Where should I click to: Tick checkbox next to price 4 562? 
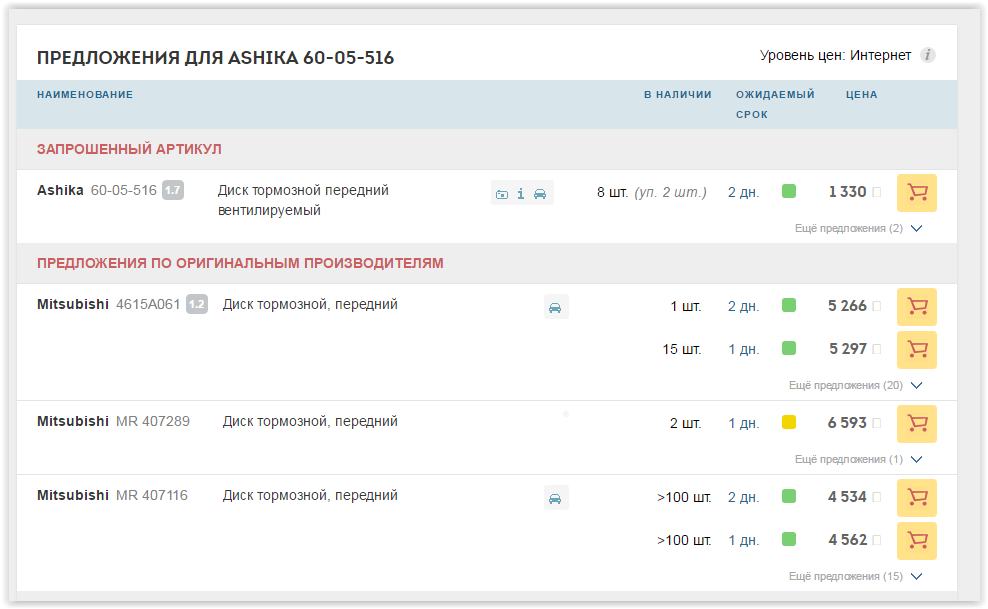(x=876, y=540)
